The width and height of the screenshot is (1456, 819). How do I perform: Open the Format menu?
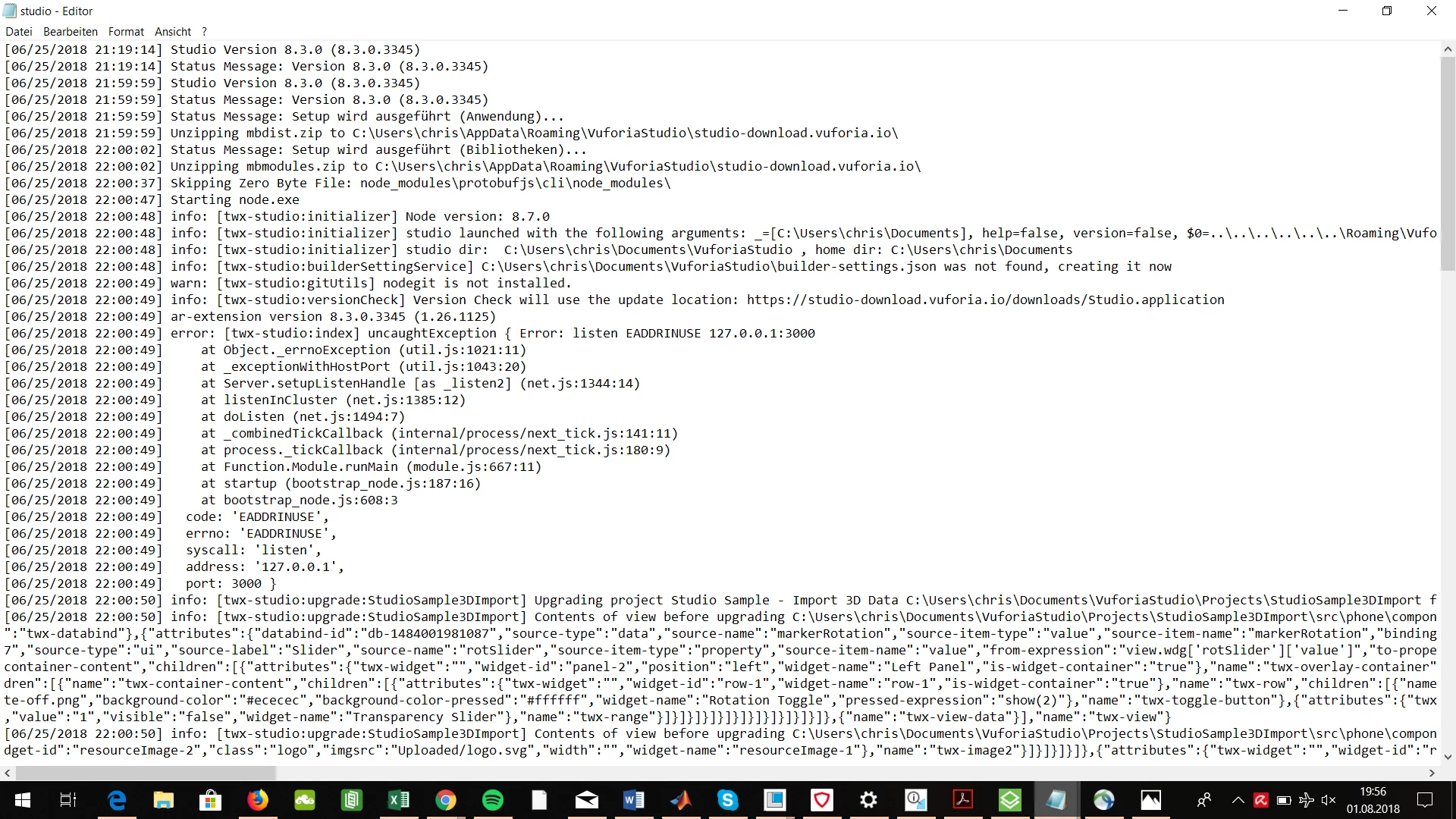point(126,32)
